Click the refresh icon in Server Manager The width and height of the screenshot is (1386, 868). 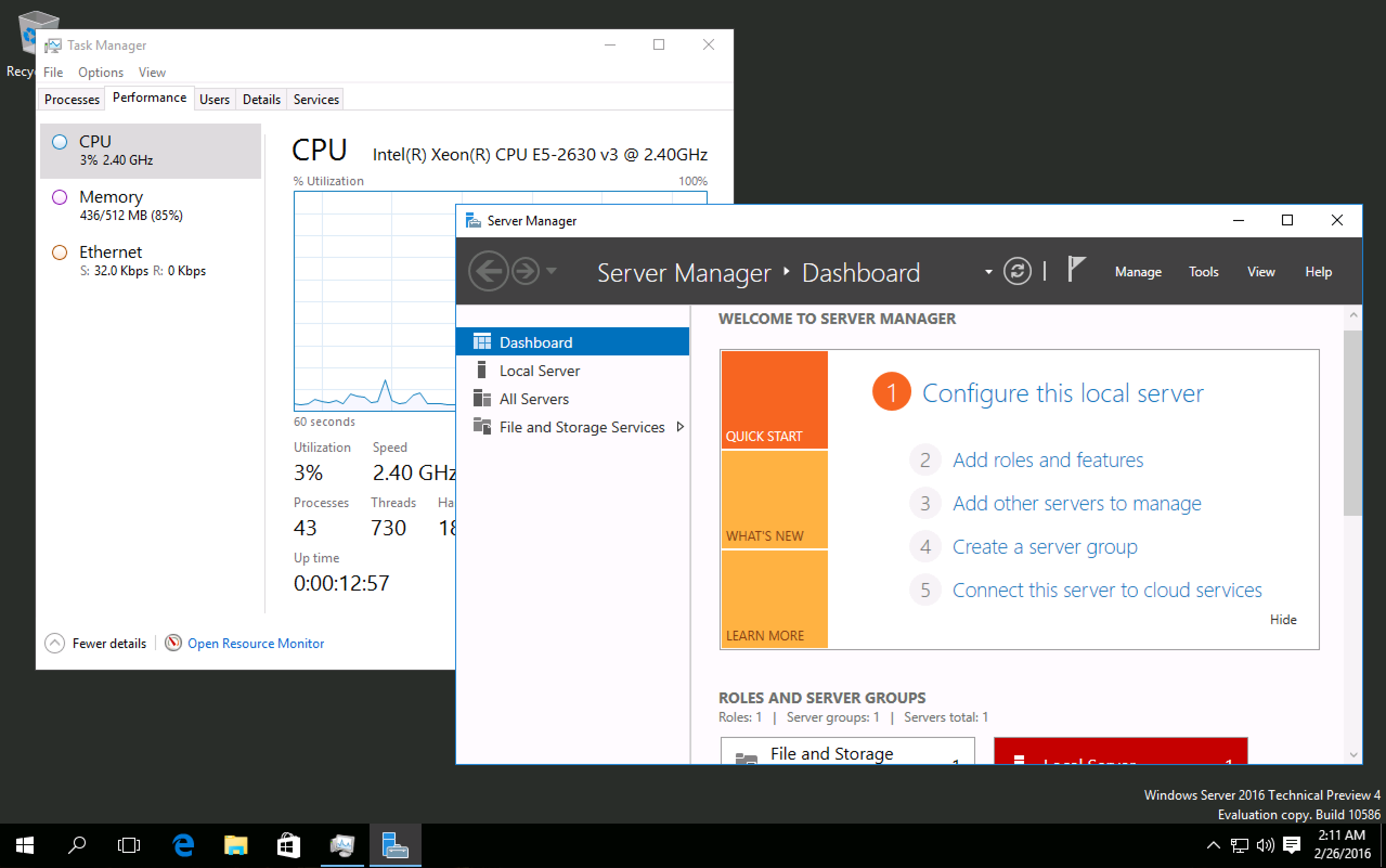1018,271
